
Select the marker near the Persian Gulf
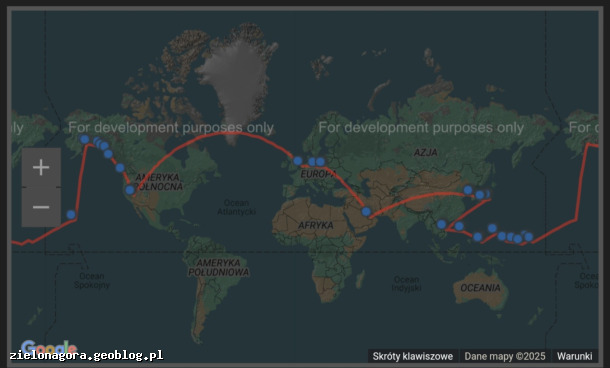(x=366, y=212)
